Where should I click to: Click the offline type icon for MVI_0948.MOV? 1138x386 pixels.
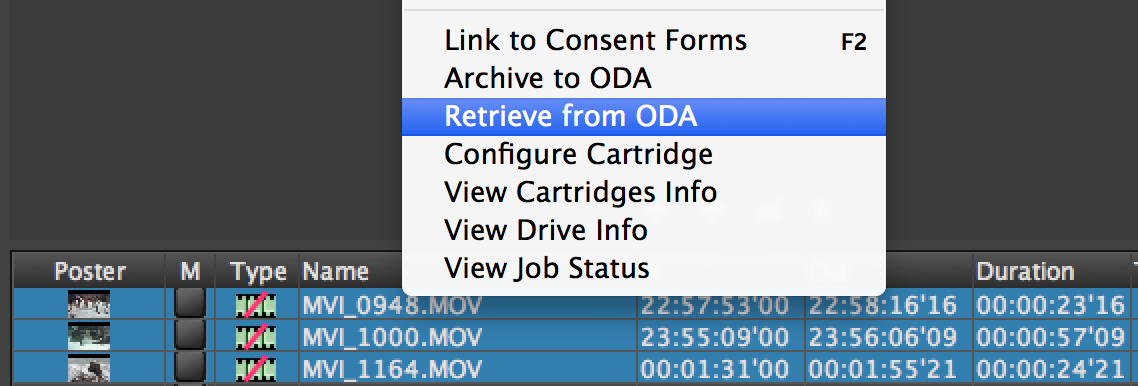coord(256,305)
